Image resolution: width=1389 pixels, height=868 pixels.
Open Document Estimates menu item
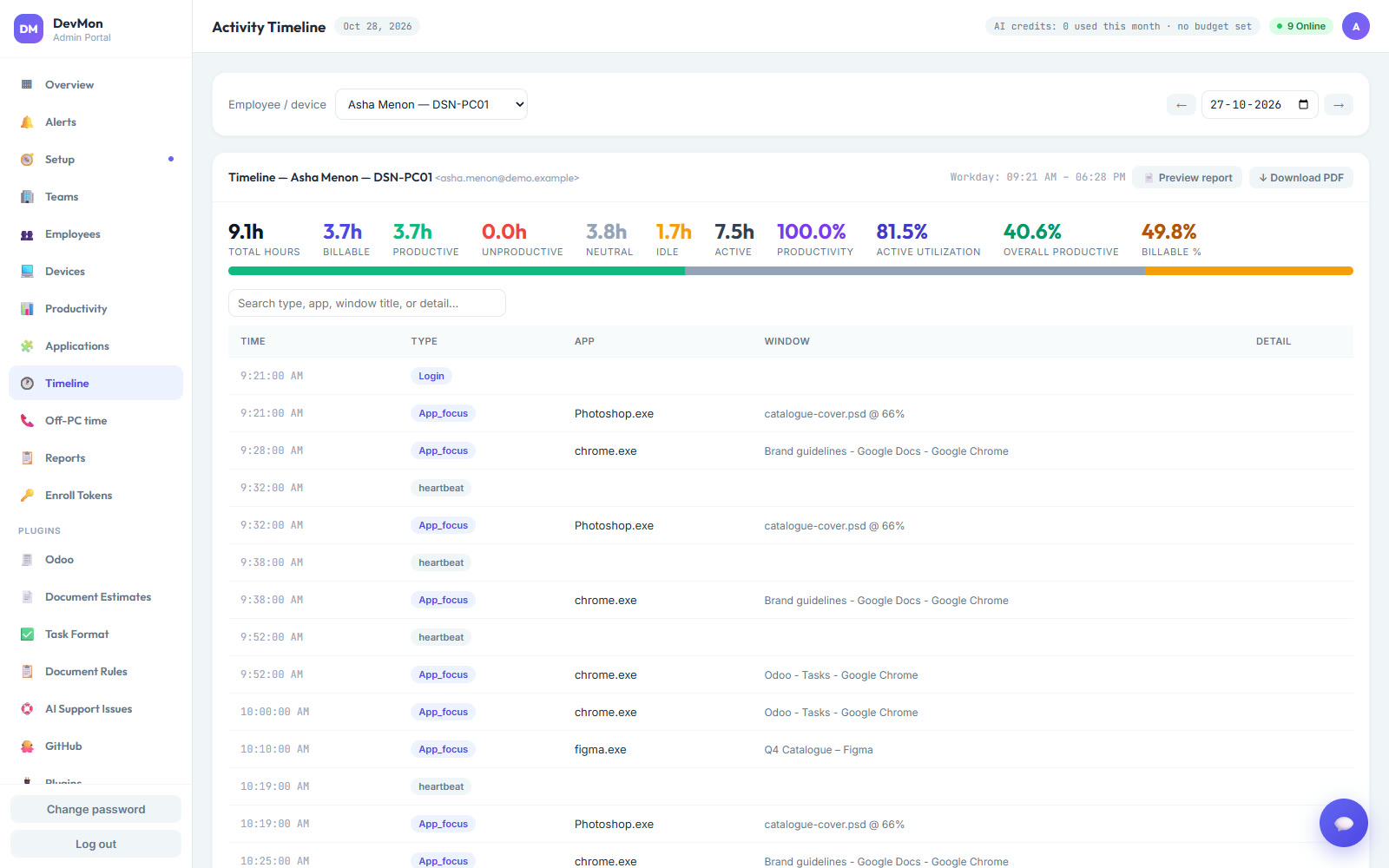[x=95, y=596]
